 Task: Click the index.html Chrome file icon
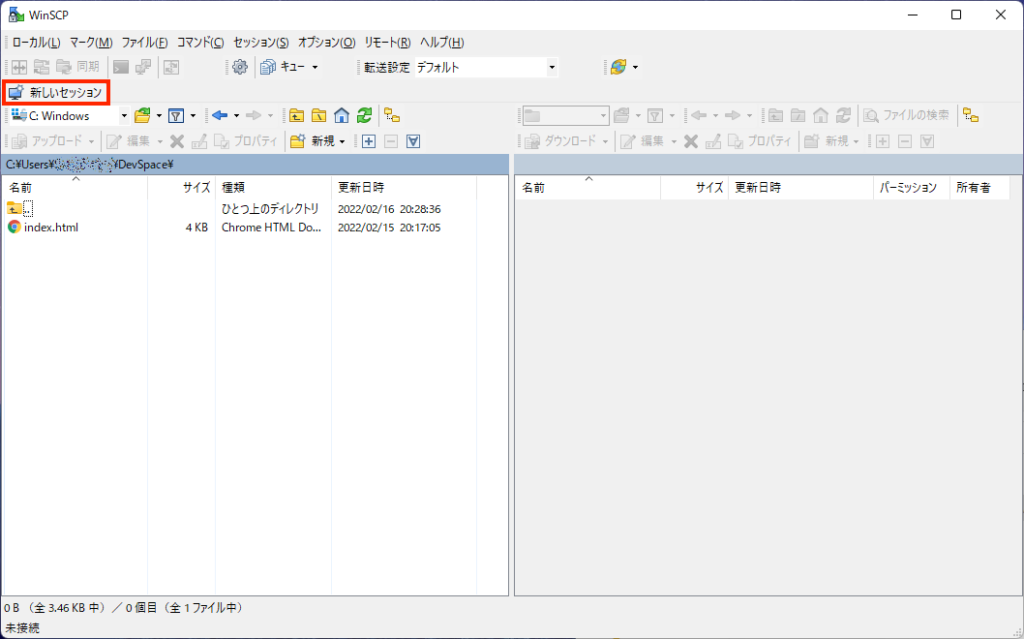(x=14, y=227)
